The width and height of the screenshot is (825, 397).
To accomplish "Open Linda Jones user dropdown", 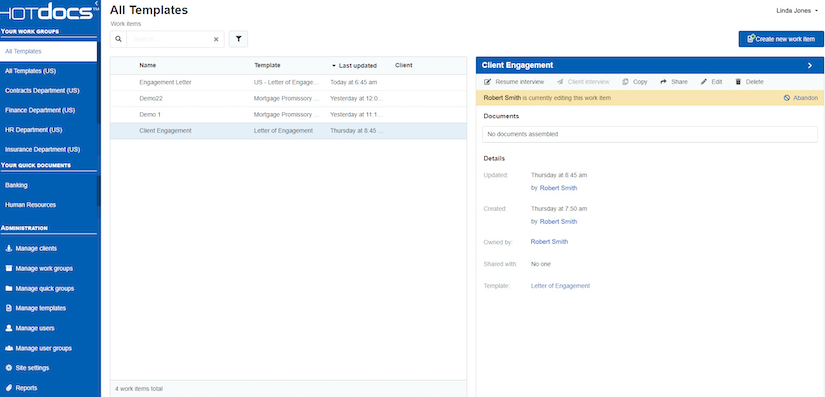I will [797, 11].
